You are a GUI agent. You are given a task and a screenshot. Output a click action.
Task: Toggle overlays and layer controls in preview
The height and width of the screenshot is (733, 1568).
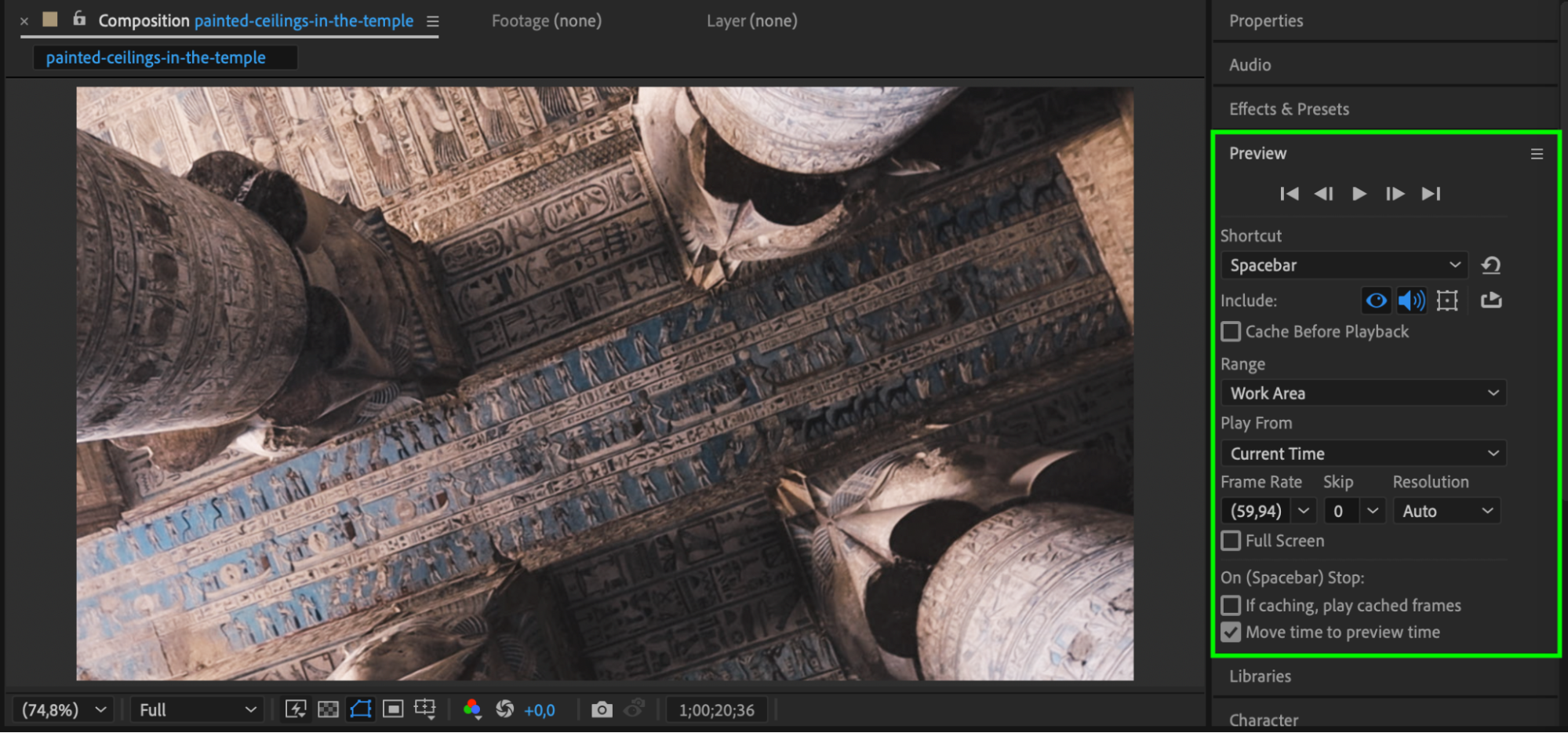[1447, 301]
